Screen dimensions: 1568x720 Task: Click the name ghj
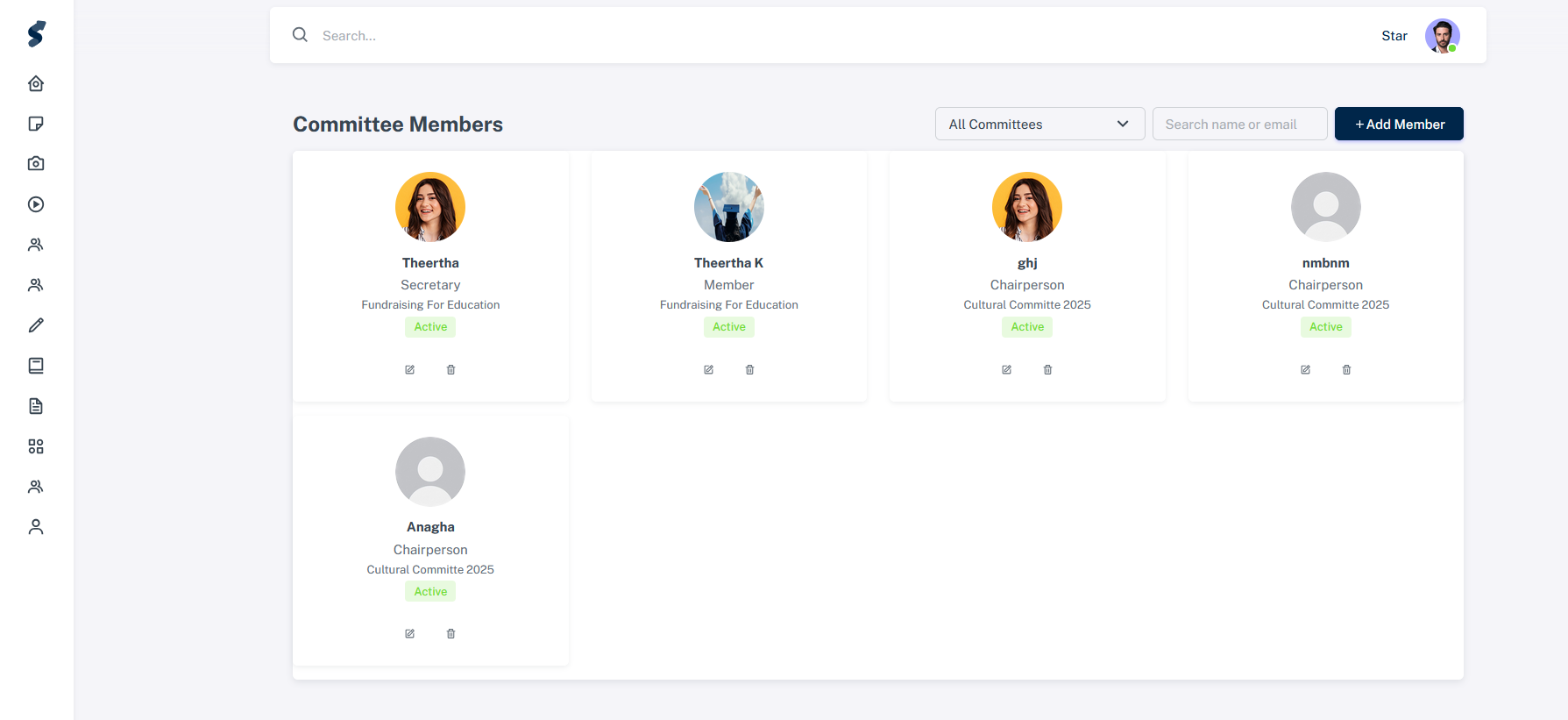1027,263
